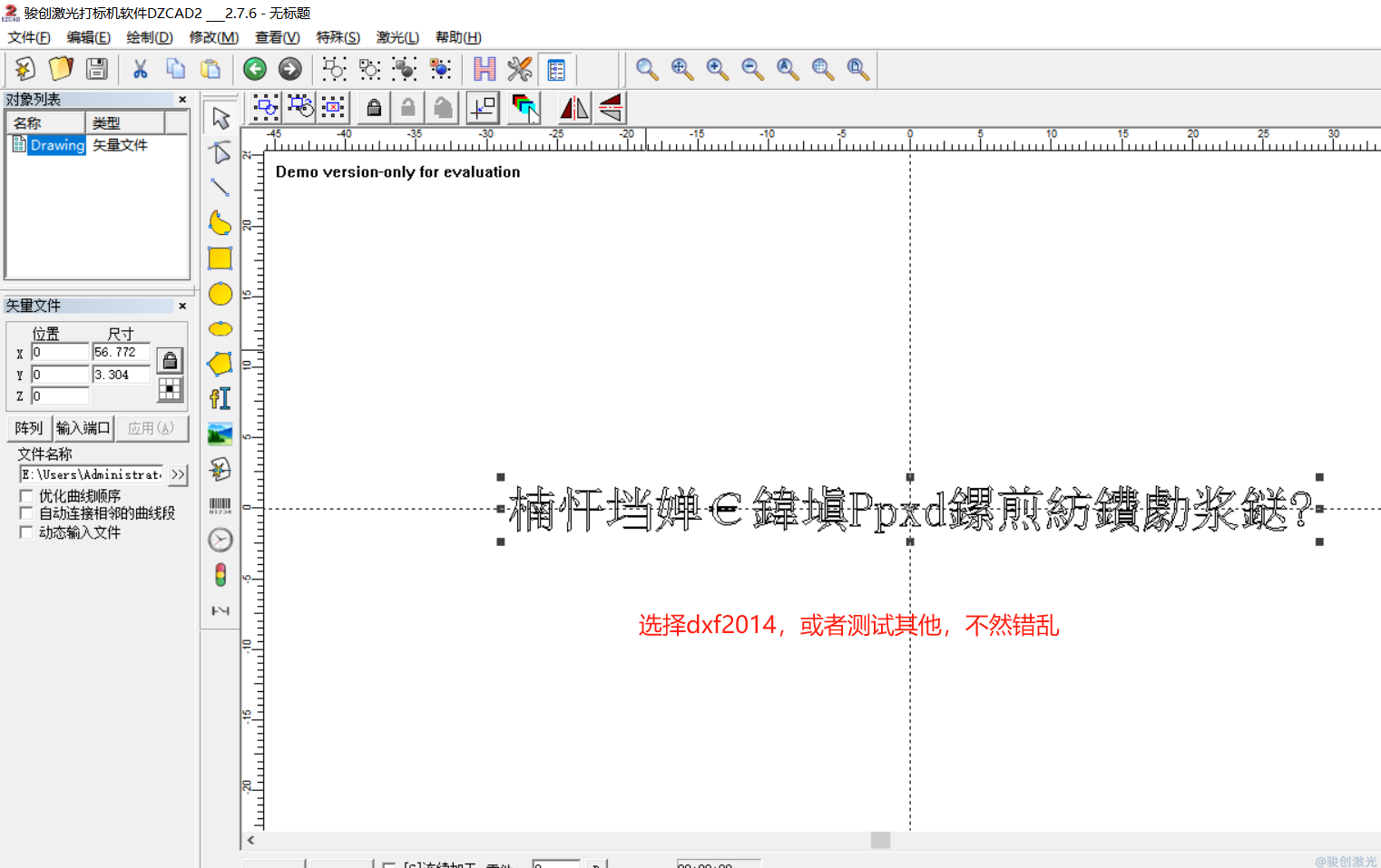Enable 自动连接相邻的曲线段 checkbox
The image size is (1381, 868).
(26, 513)
